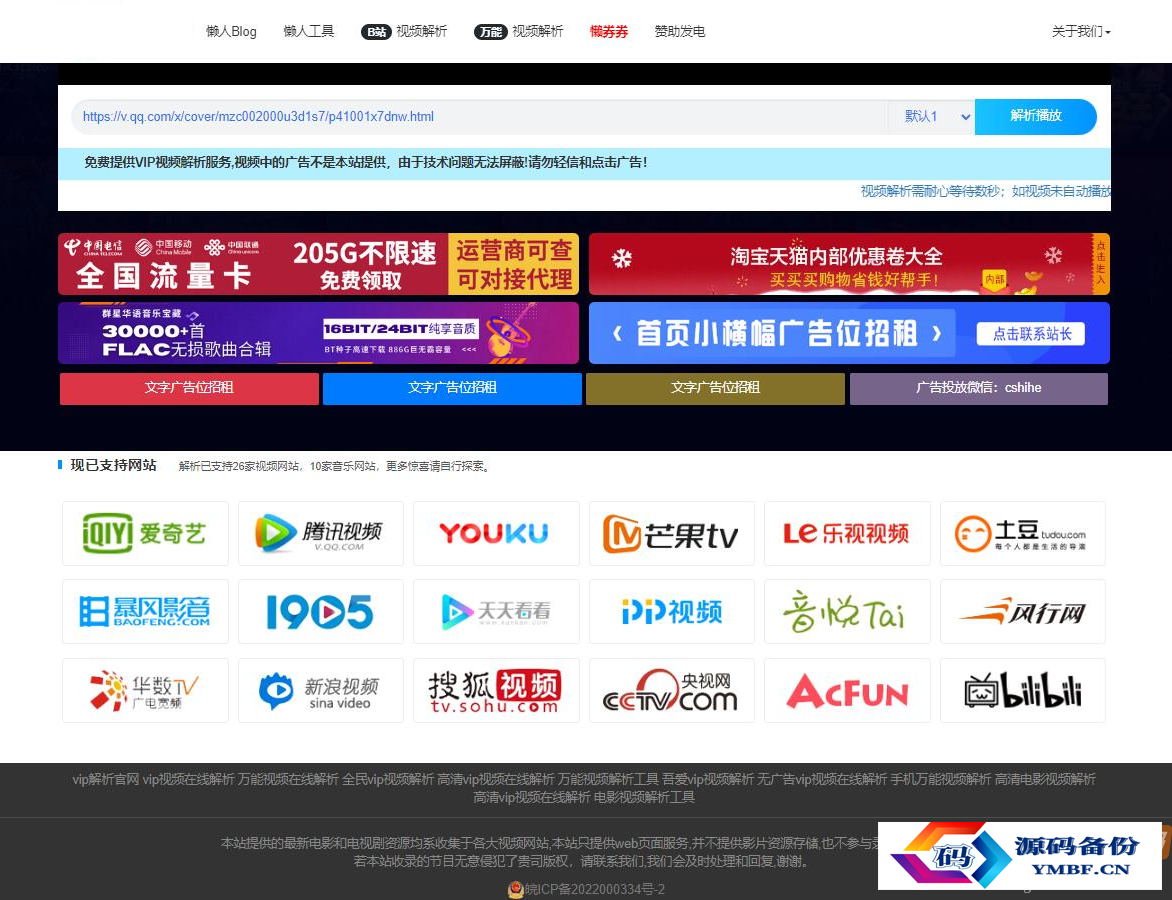Open the iQIYI 爱奇艺 site logo

click(x=145, y=533)
